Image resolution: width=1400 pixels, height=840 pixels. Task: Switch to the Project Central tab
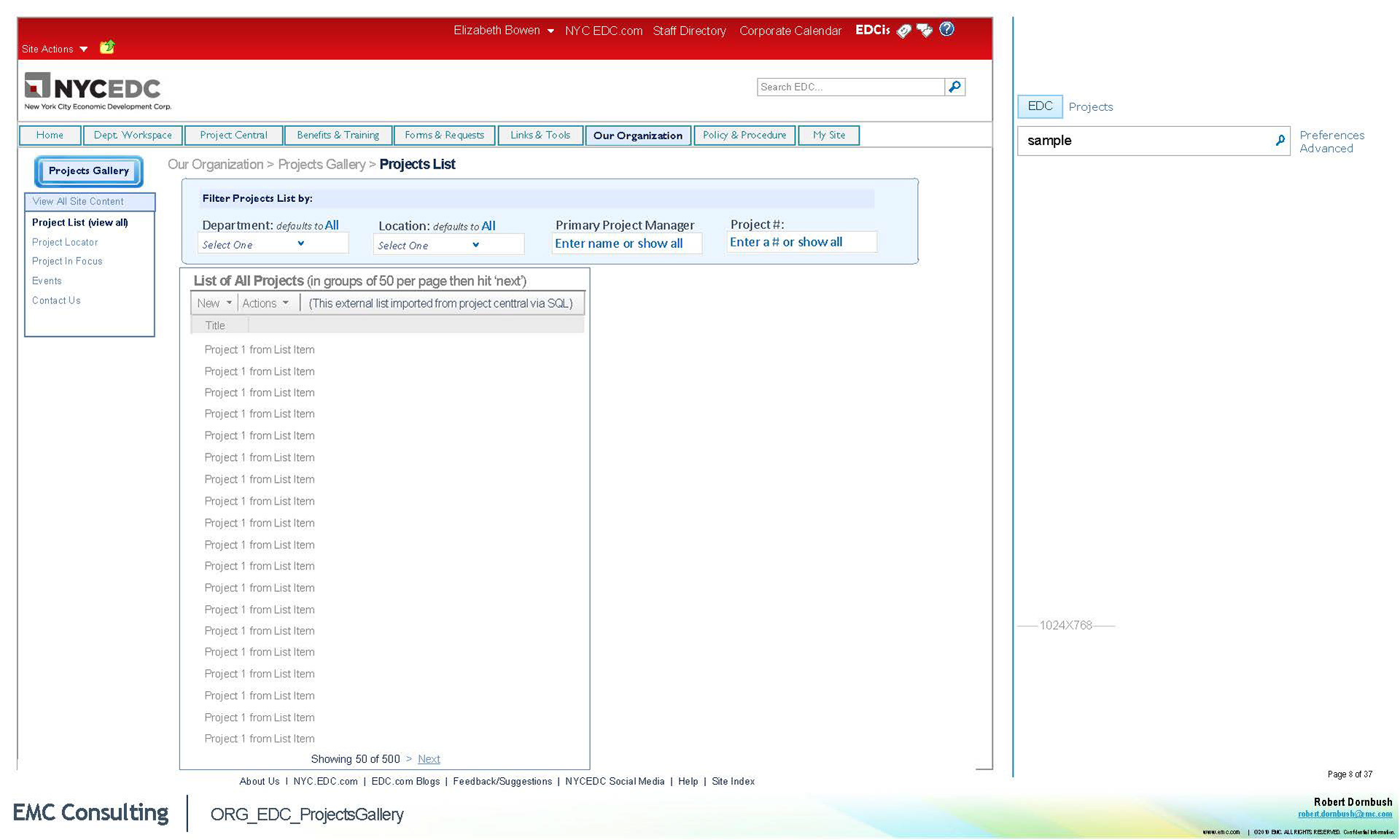[233, 136]
